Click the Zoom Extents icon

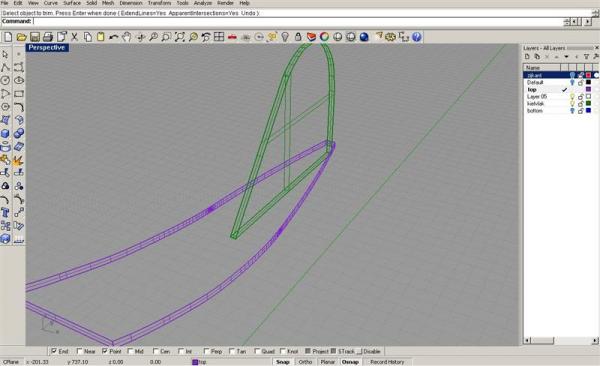click(x=179, y=37)
